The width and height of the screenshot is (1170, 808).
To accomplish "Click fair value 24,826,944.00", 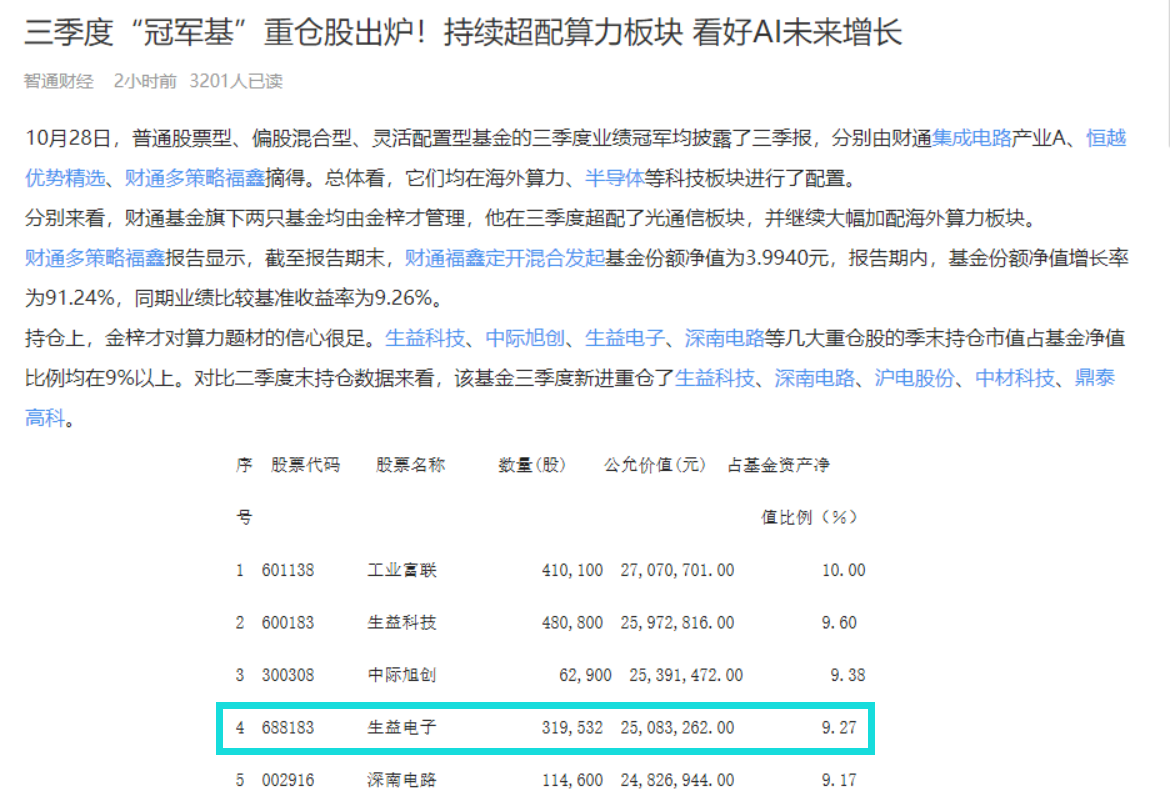I will 678,780.
